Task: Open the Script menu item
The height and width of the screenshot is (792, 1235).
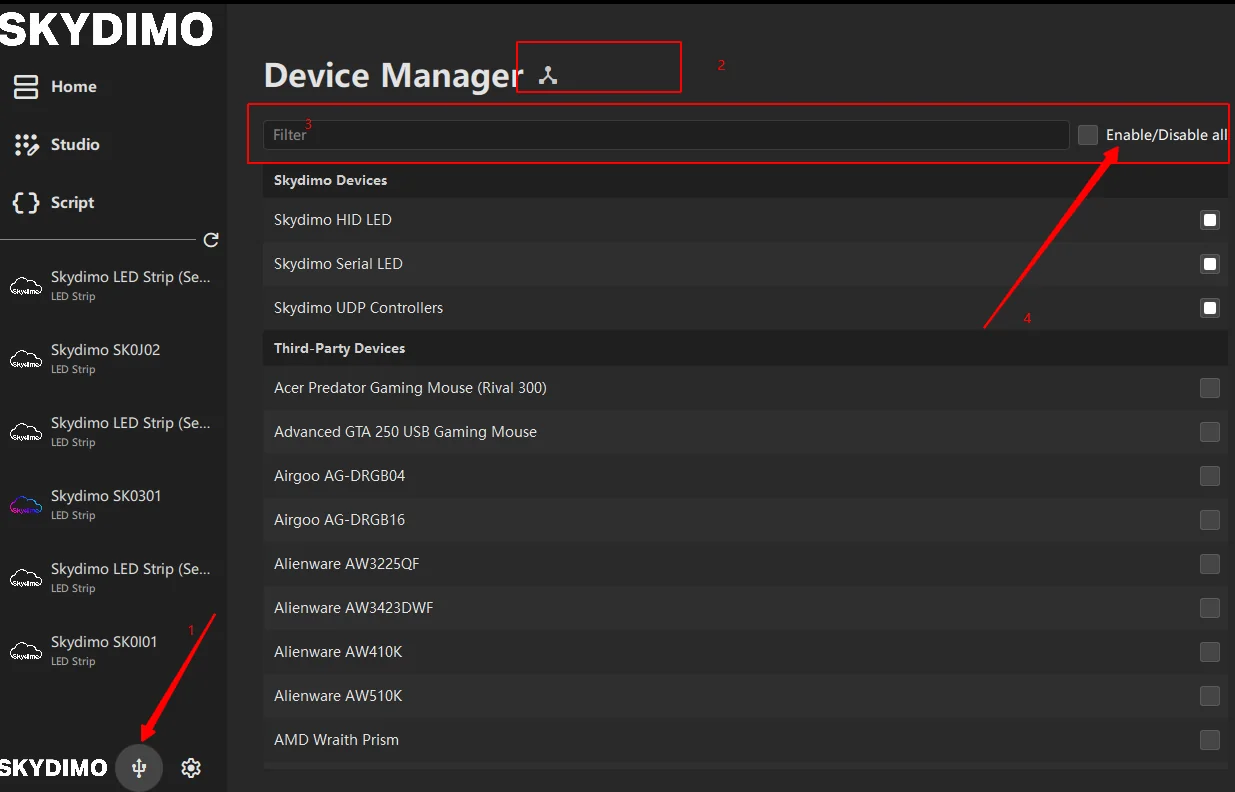Action: 72,203
